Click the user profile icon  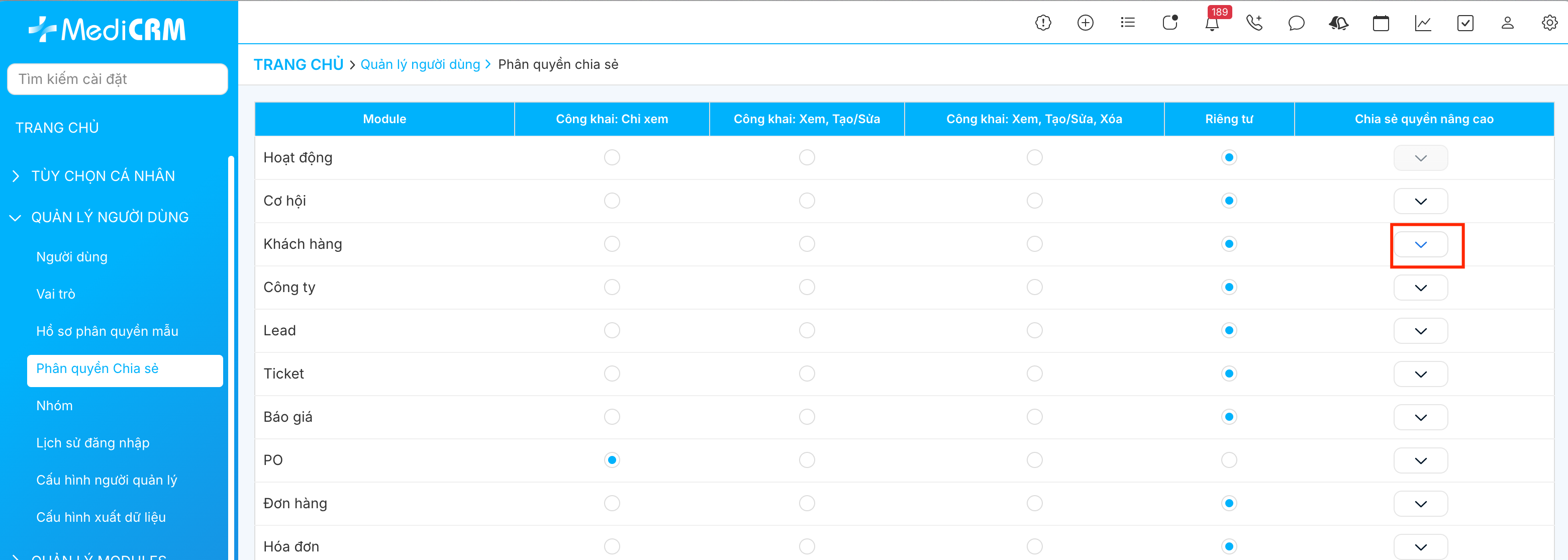(1507, 23)
